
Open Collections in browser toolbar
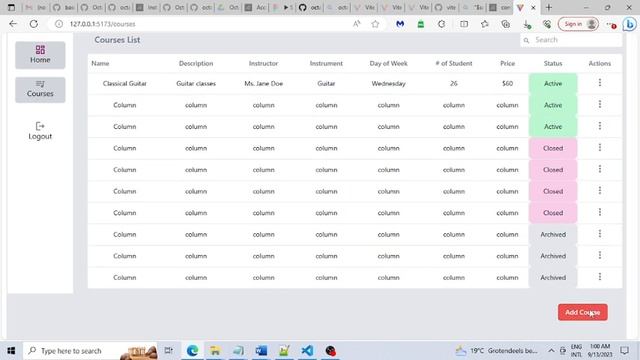(x=505, y=24)
